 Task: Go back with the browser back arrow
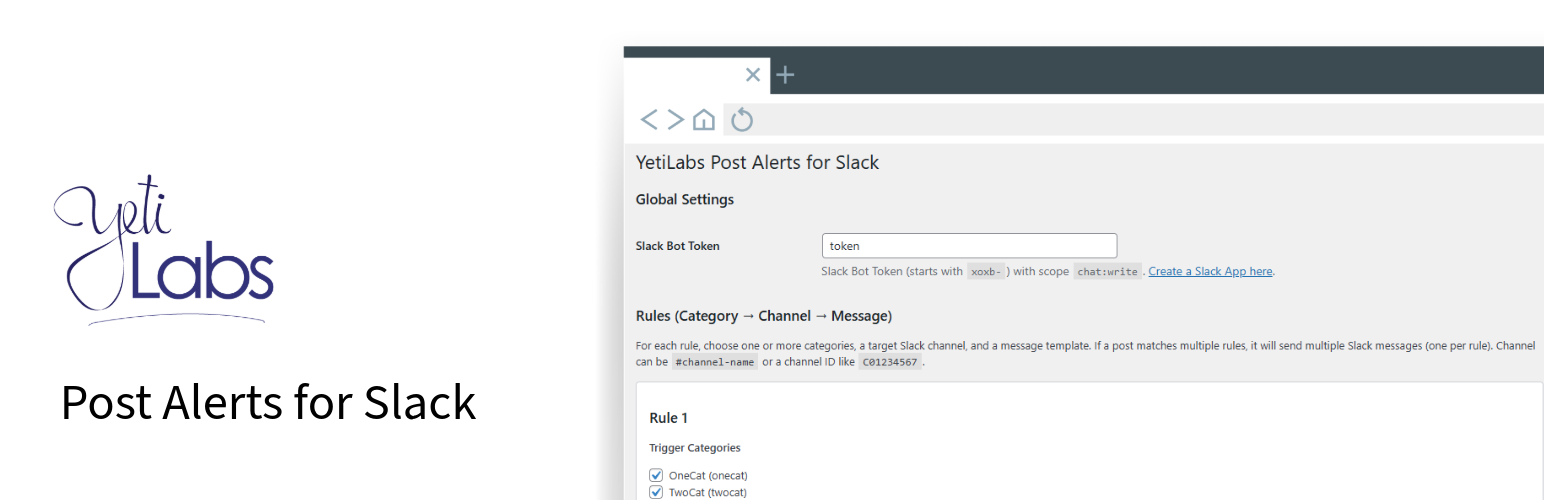click(x=649, y=120)
